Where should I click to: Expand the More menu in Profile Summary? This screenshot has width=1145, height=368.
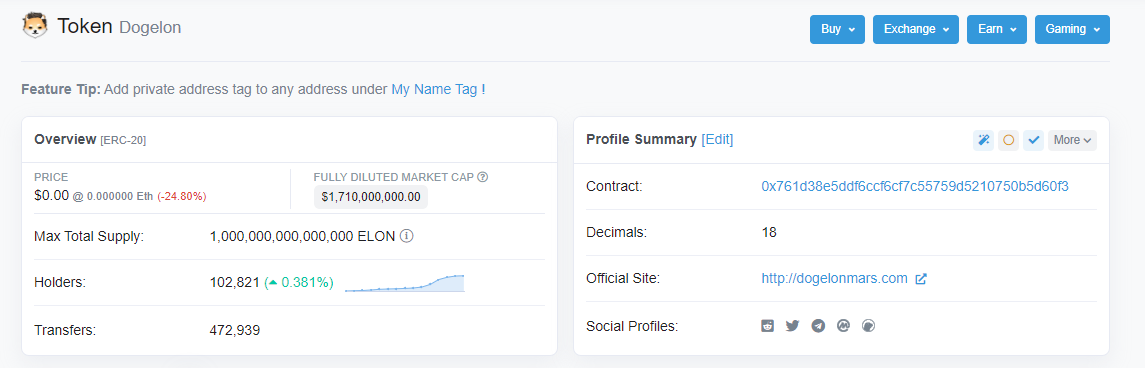click(1072, 140)
